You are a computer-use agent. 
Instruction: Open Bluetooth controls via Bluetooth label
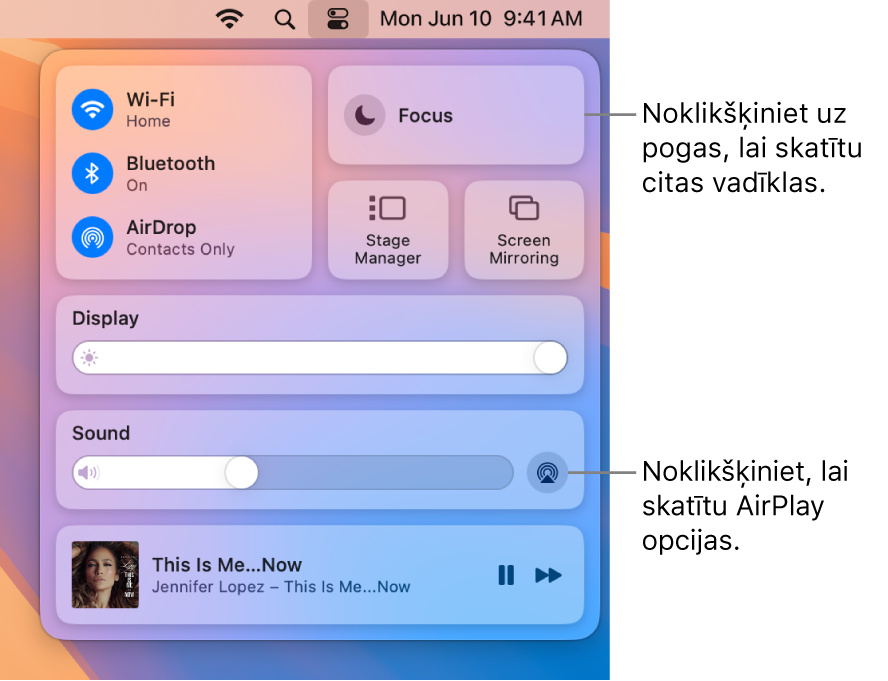point(170,164)
